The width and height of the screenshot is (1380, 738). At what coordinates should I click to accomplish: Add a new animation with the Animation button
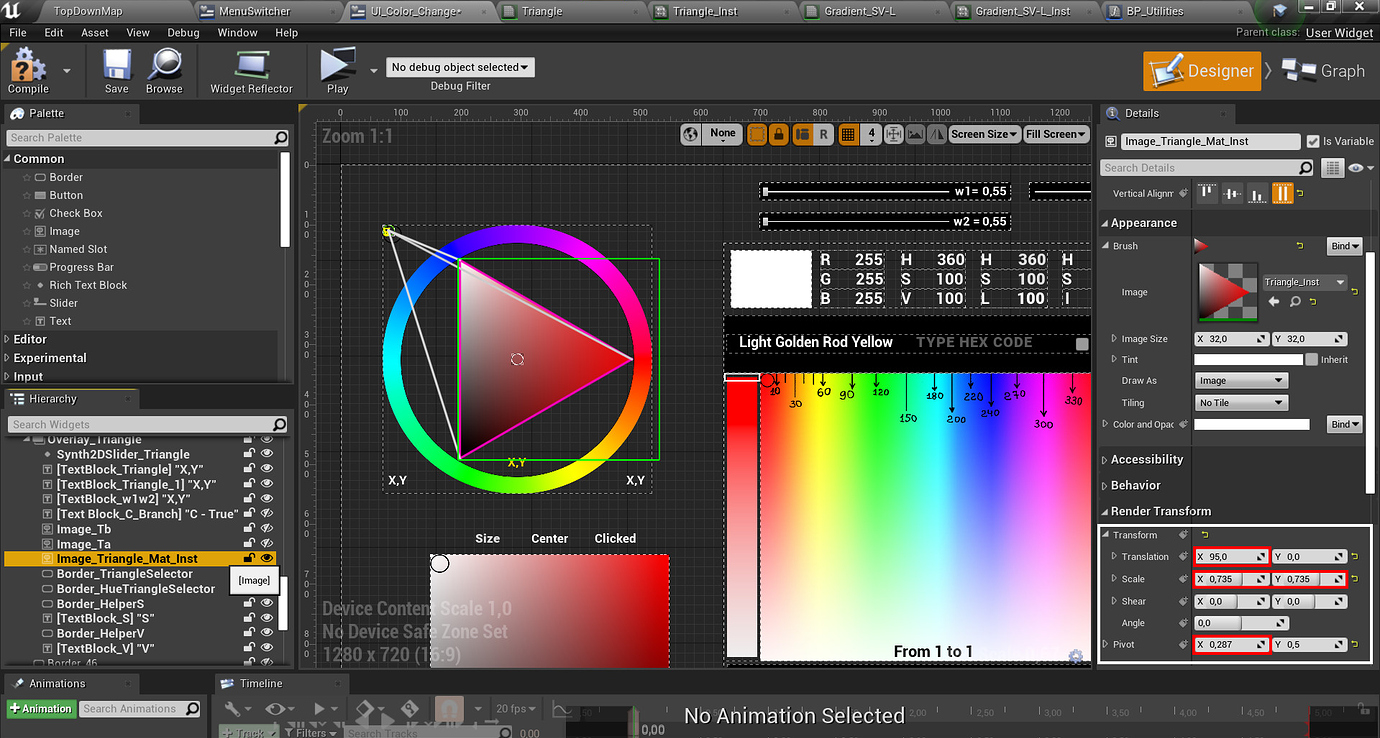point(40,709)
